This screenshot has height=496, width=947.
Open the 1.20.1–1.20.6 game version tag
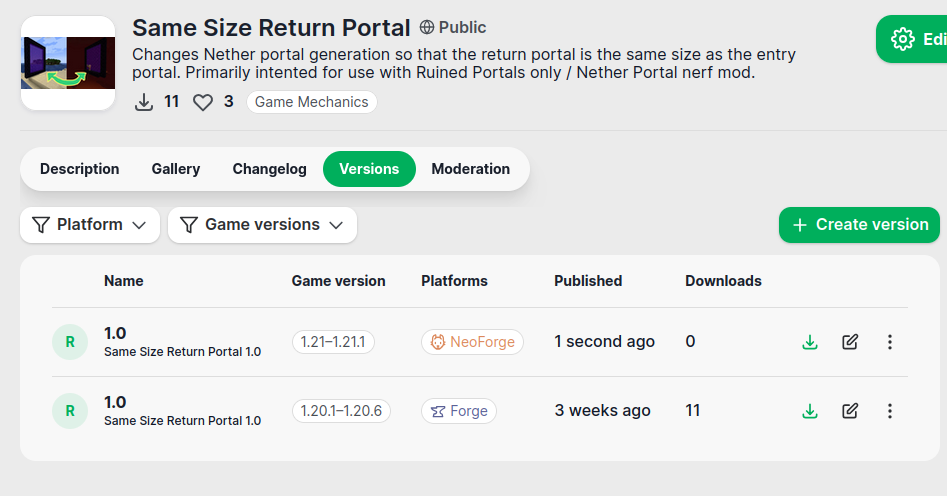[x=342, y=411]
